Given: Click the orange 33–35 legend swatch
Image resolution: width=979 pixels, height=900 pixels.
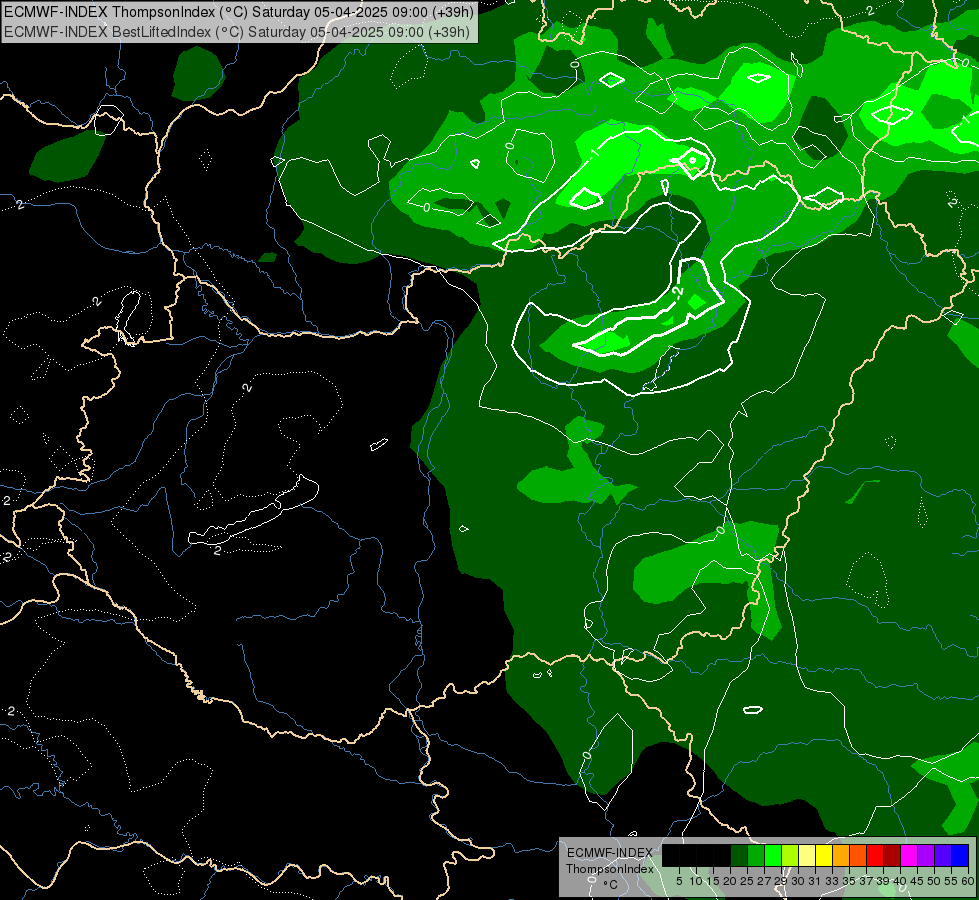Looking at the screenshot, I should pos(841,855).
